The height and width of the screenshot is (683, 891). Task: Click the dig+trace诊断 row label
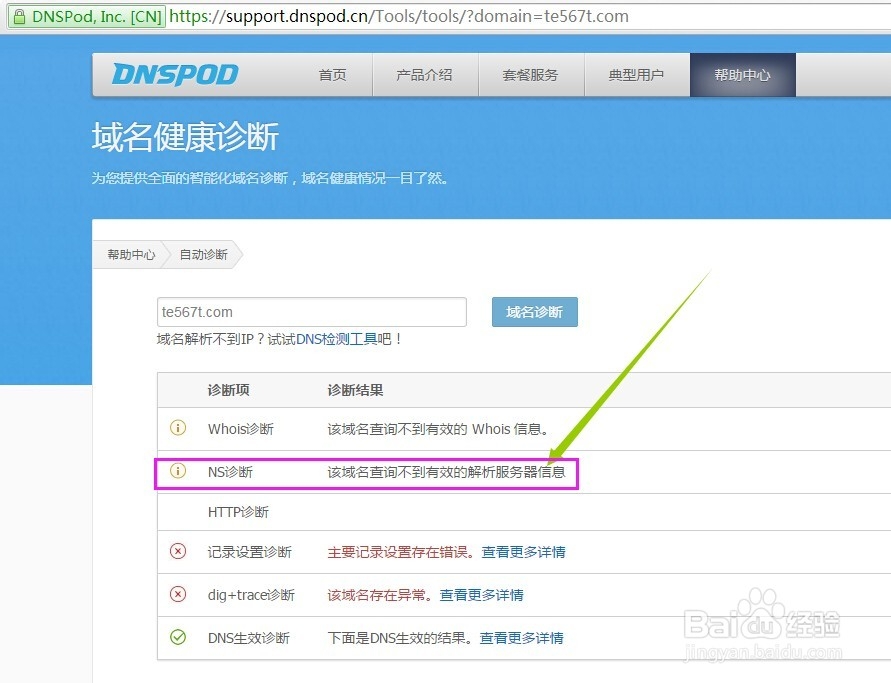click(x=251, y=595)
